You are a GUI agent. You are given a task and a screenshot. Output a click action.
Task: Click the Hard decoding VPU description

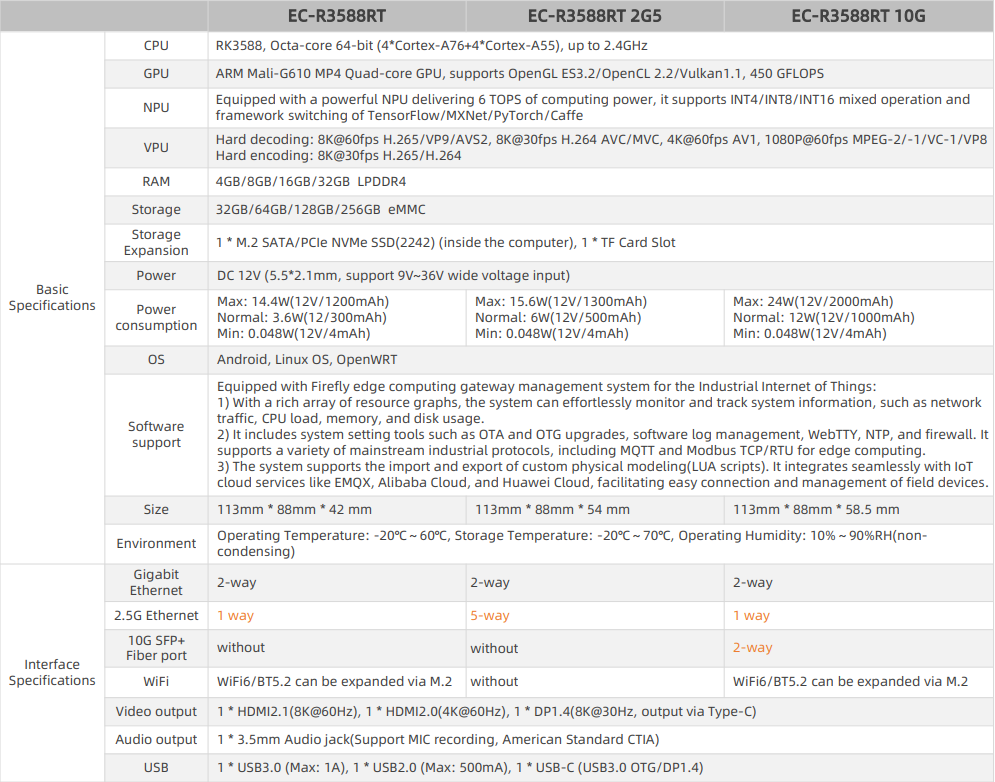pos(601,147)
